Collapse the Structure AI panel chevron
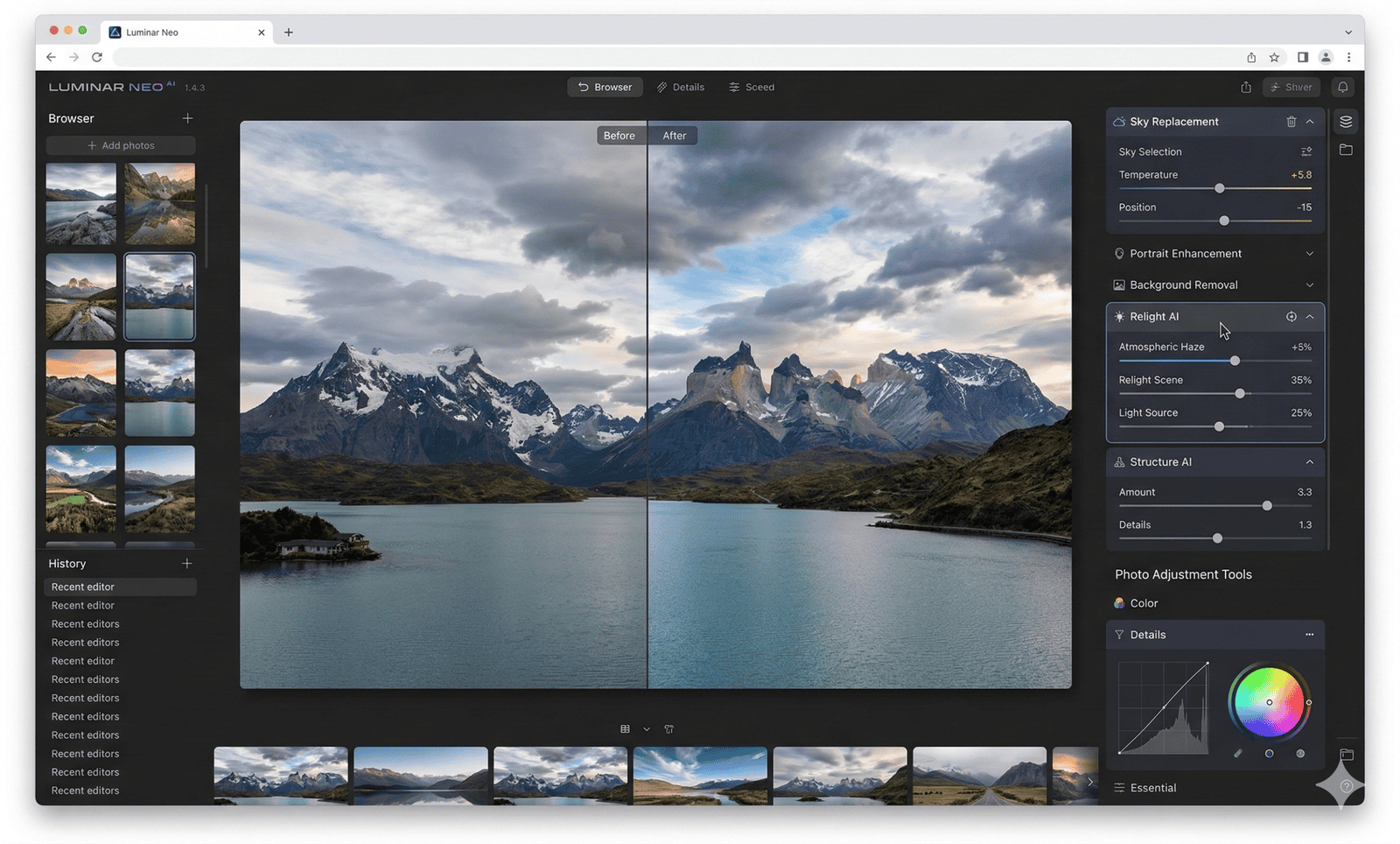The width and height of the screenshot is (1400, 844). [x=1310, y=461]
